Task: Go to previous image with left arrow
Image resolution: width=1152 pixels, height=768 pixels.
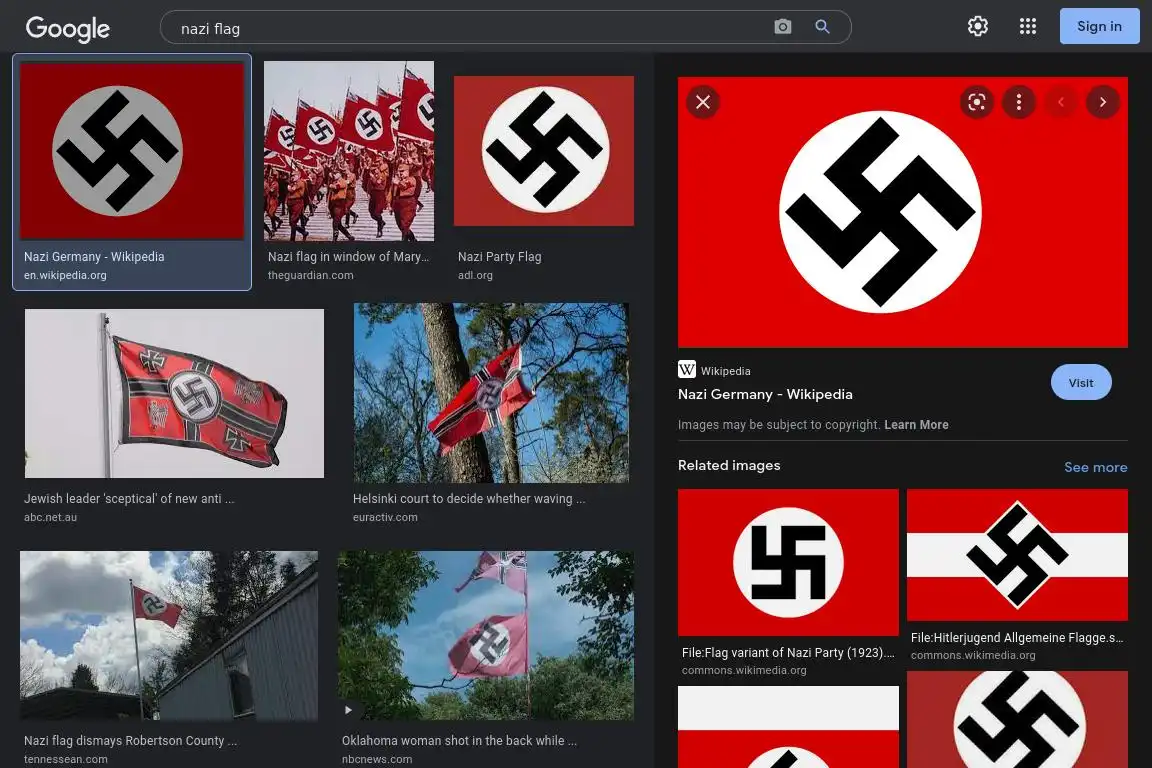Action: 1060,102
